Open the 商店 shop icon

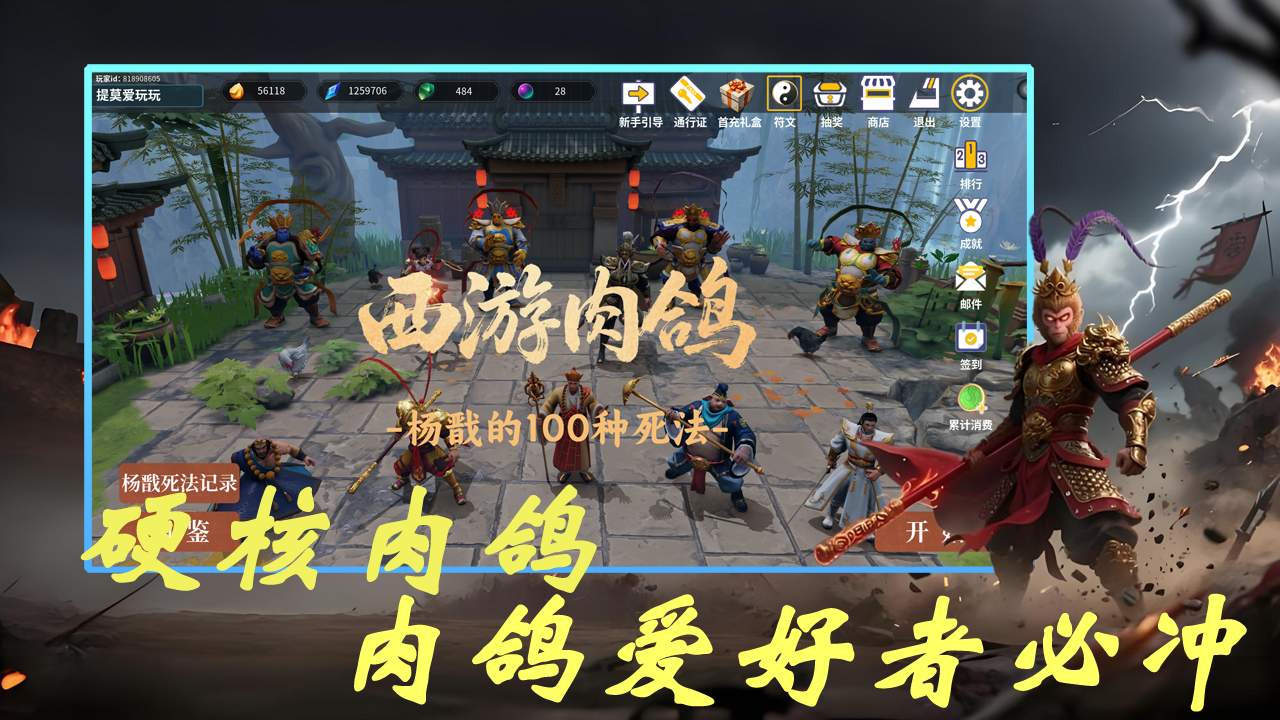point(878,94)
